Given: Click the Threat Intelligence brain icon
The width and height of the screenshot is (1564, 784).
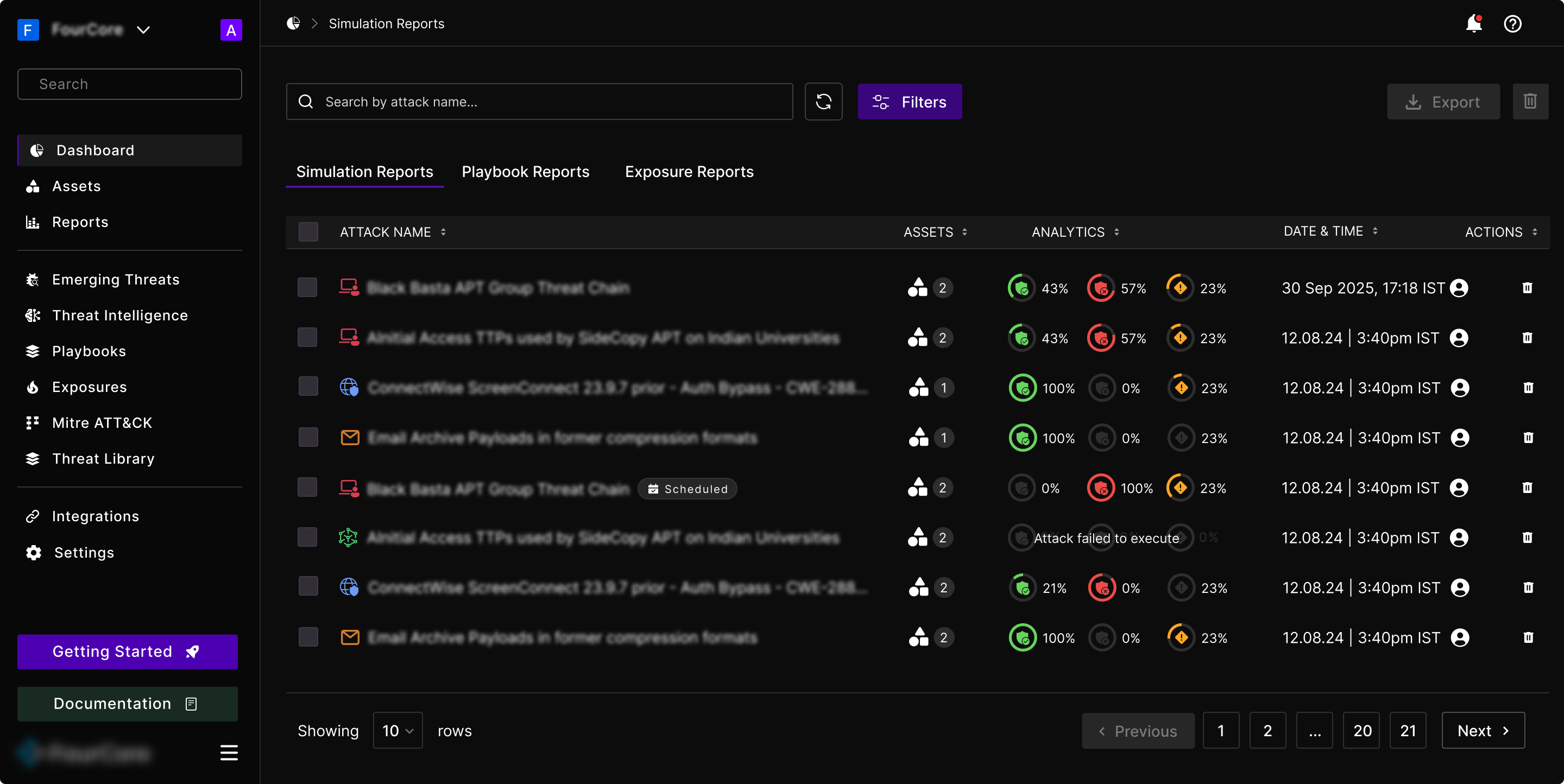Looking at the screenshot, I should (x=33, y=315).
